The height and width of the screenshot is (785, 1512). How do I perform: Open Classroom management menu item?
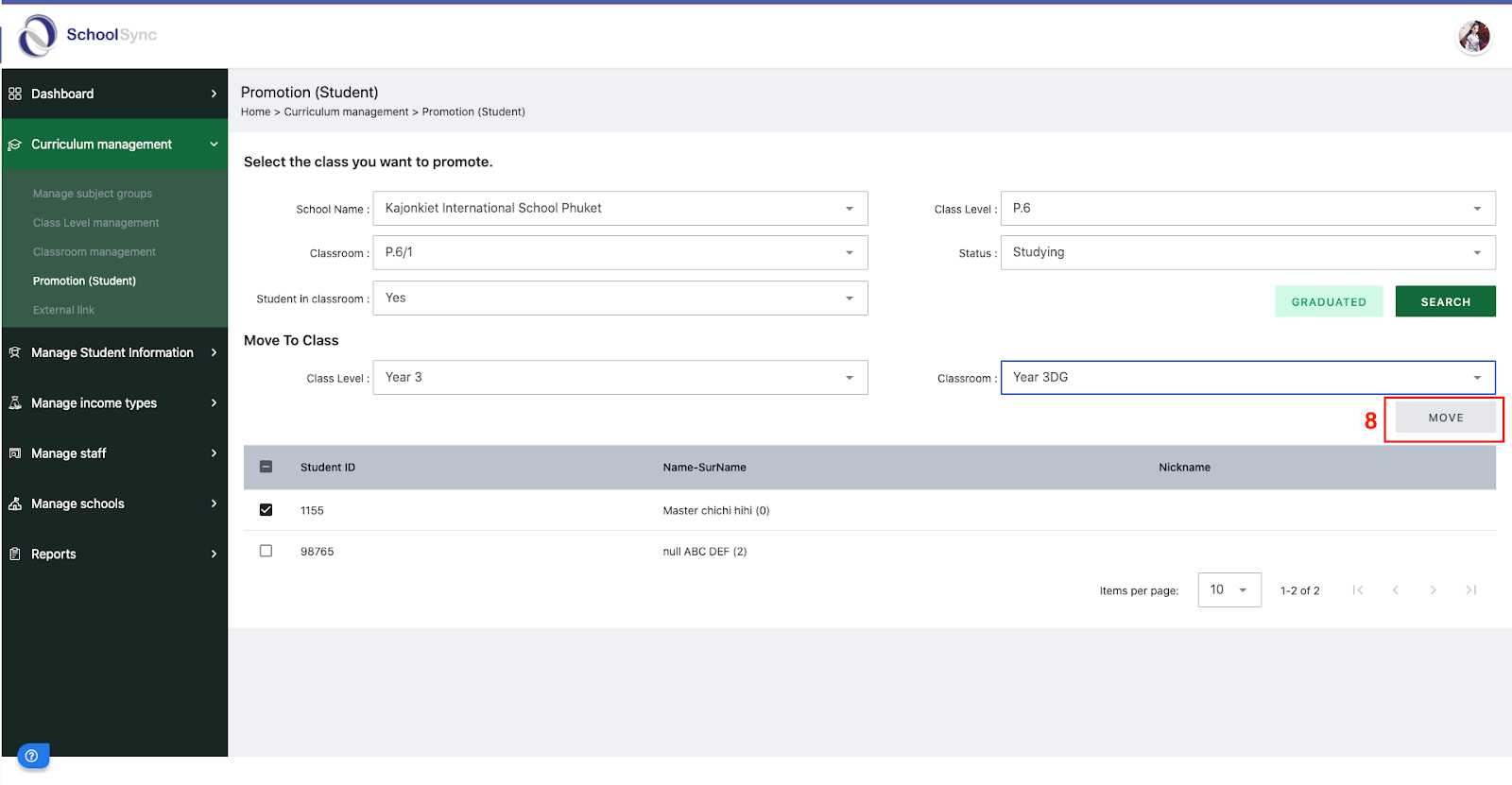[x=94, y=252]
